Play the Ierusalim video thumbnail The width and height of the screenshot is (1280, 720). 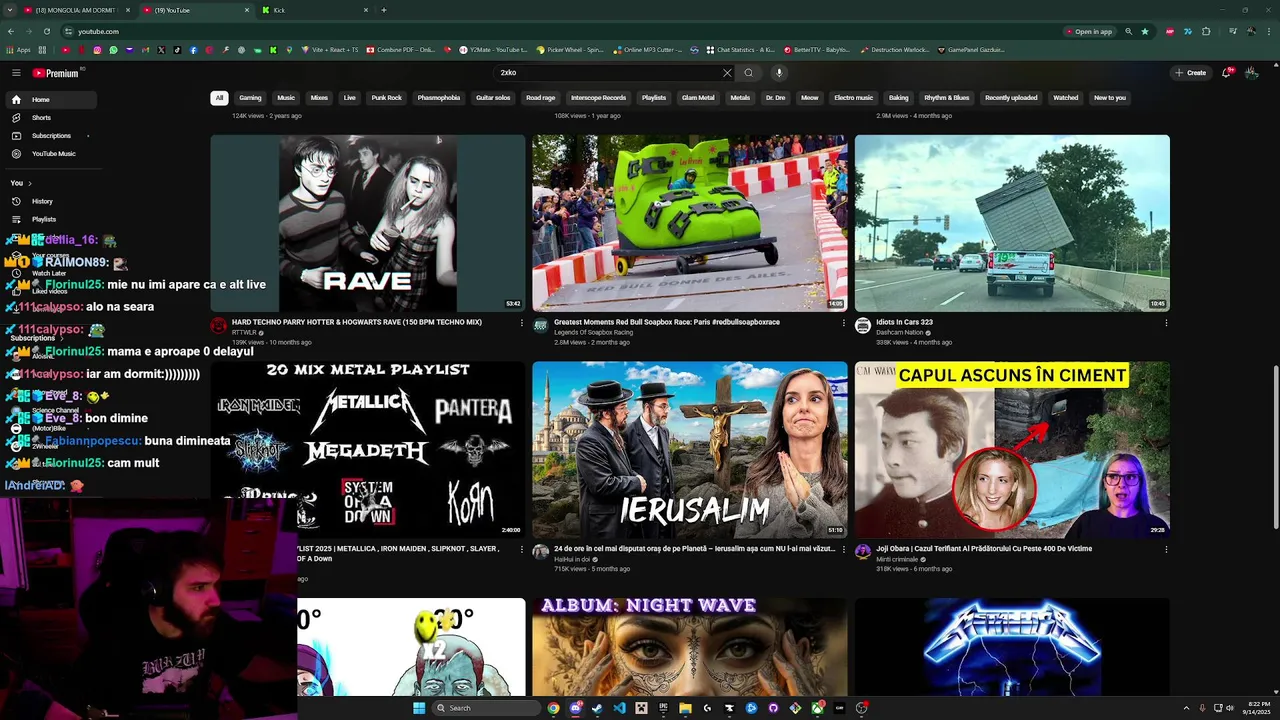point(689,449)
